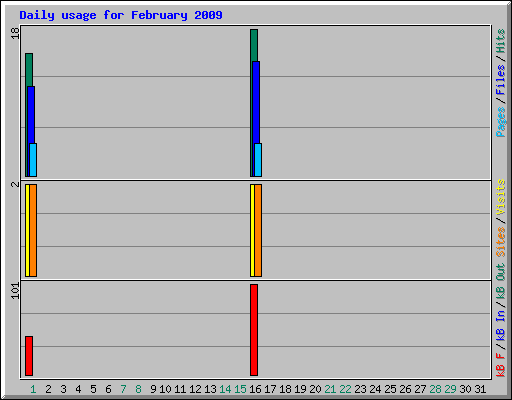Click the yellow Visits bar for day 16

(252, 230)
